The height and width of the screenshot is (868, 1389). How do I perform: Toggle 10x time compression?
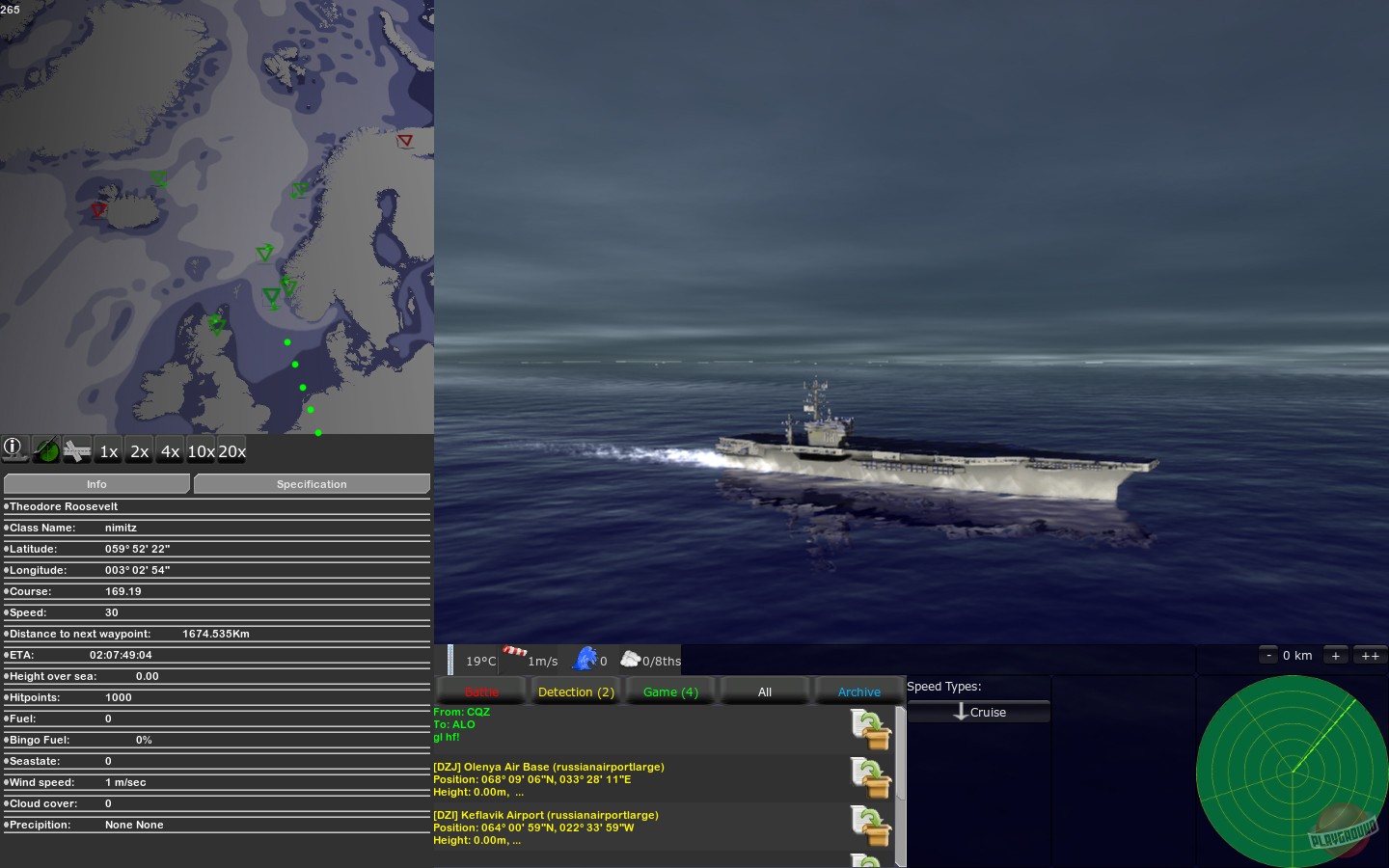(x=201, y=450)
